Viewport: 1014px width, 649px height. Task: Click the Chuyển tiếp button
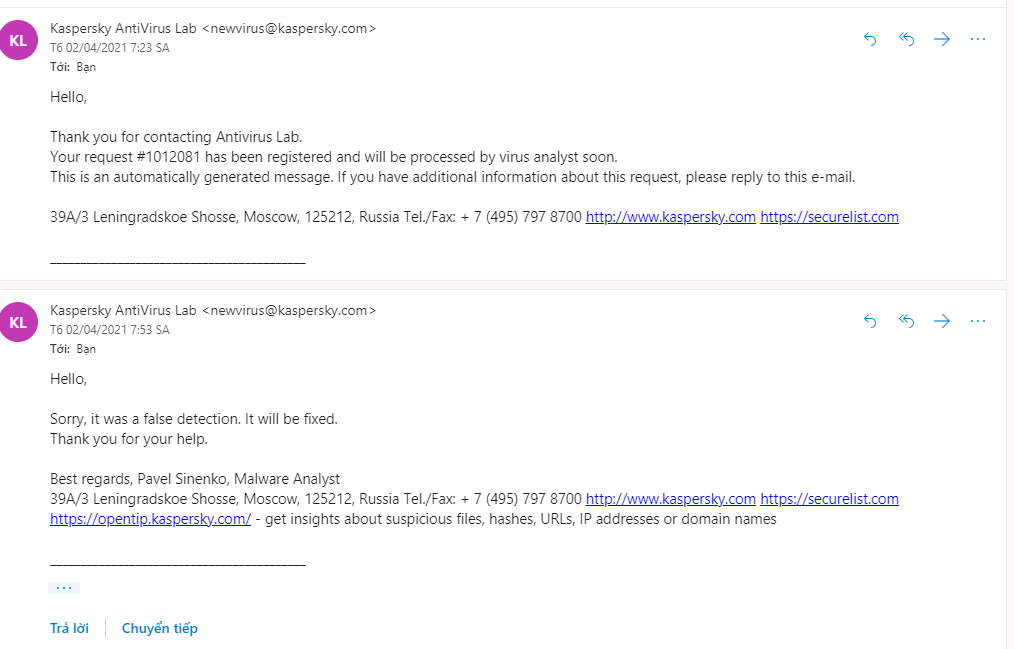[160, 628]
